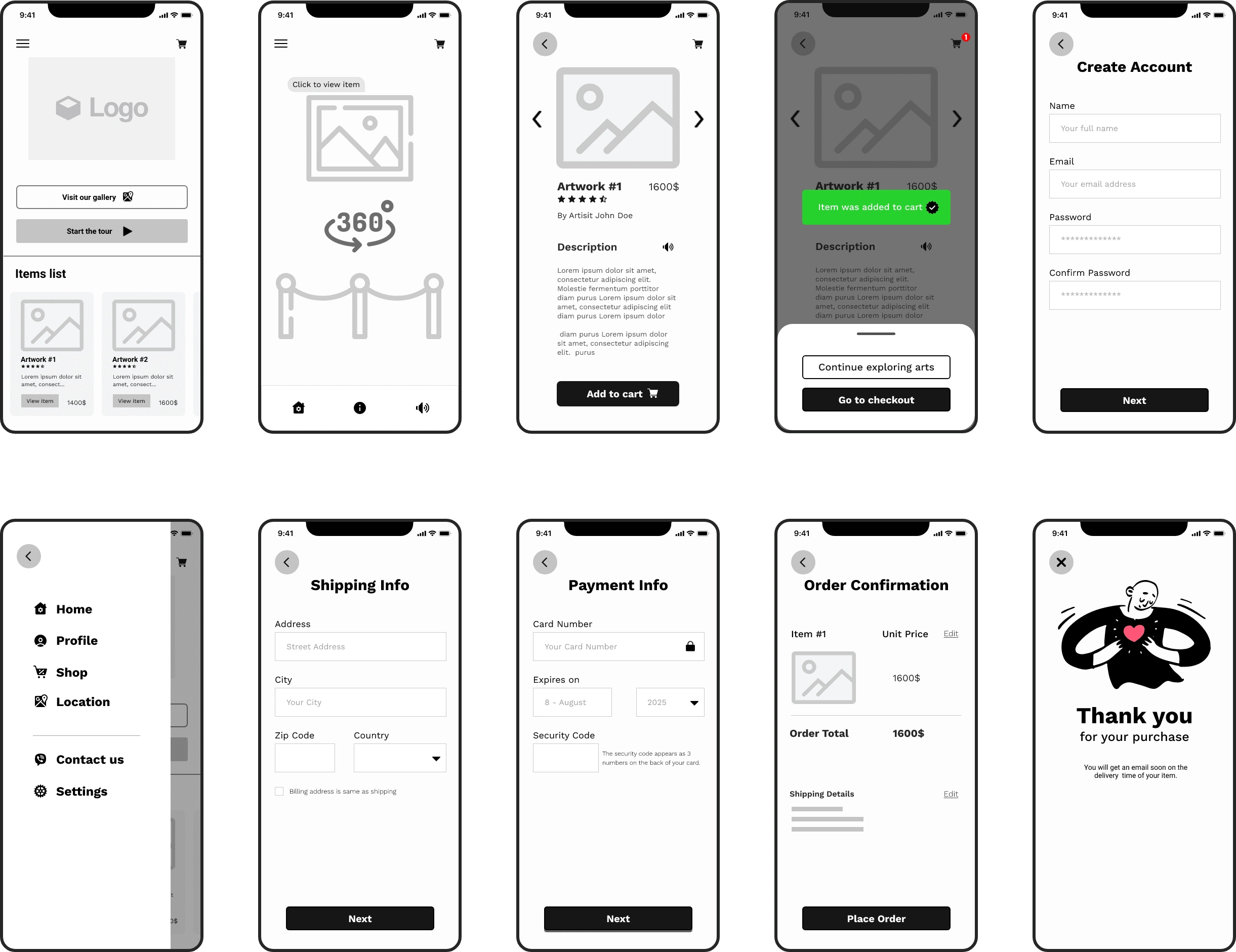Toggle the country dropdown on shipping form

coord(436,758)
